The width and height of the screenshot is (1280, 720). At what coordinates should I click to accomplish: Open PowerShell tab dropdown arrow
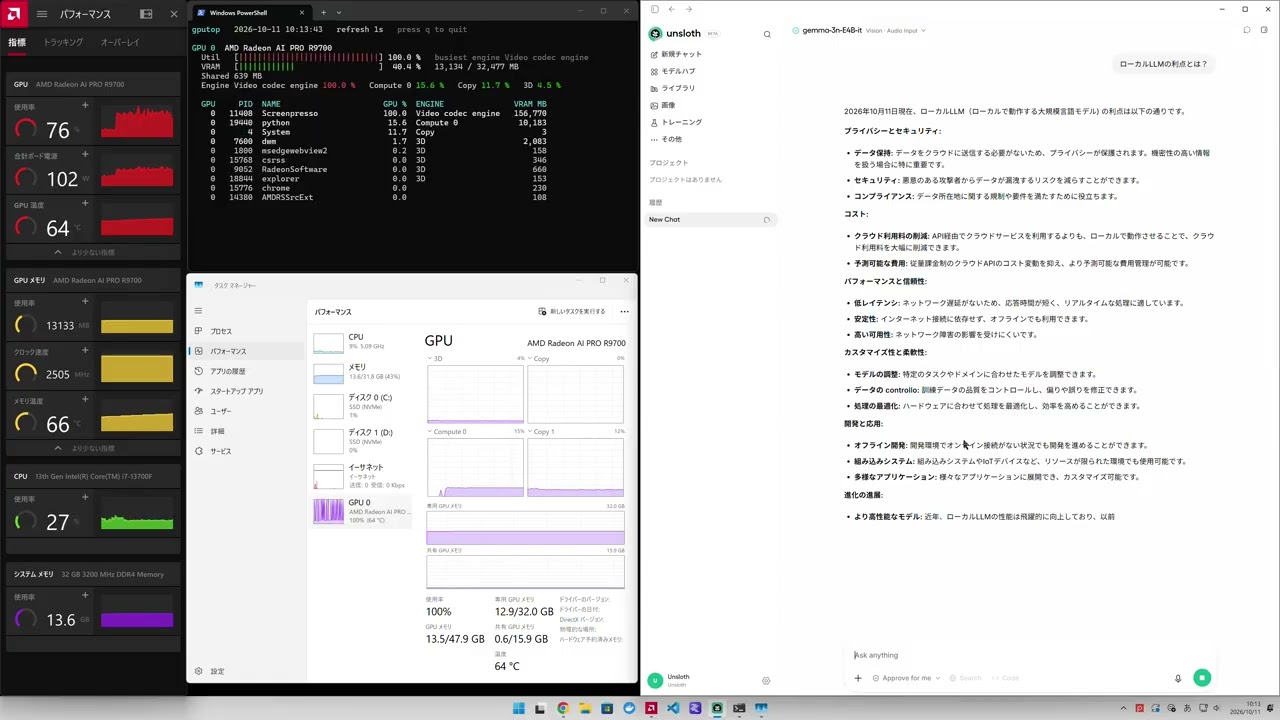click(x=339, y=12)
